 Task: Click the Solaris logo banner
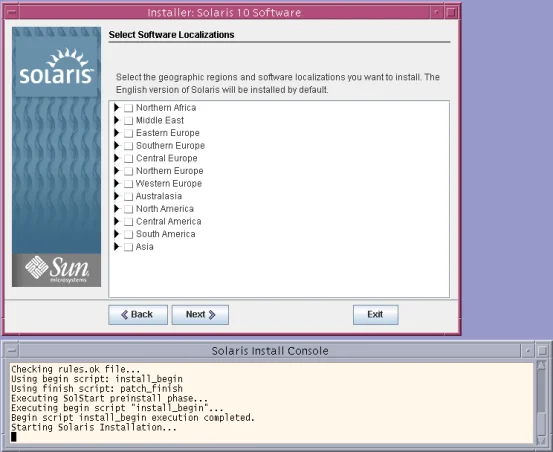pyautogui.click(x=56, y=62)
